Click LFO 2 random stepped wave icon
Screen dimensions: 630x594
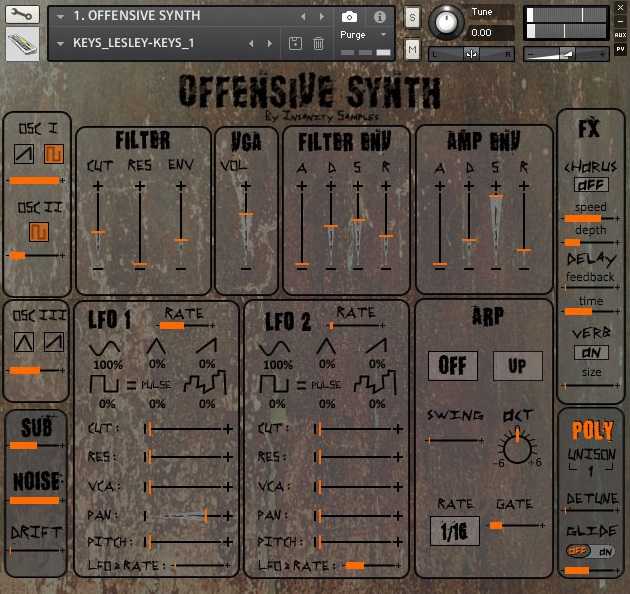[x=375, y=382]
